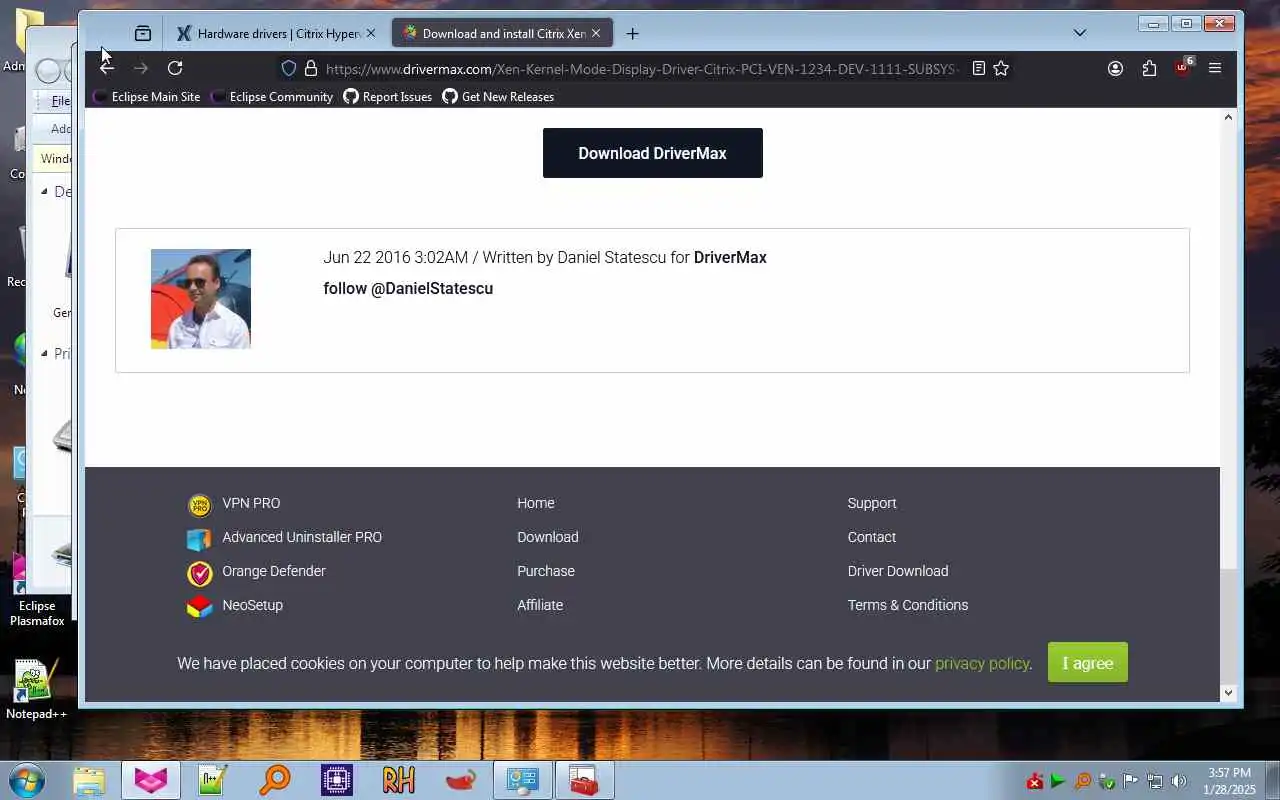
Task: Open the red chili pepper taskbar app
Action: (x=461, y=780)
